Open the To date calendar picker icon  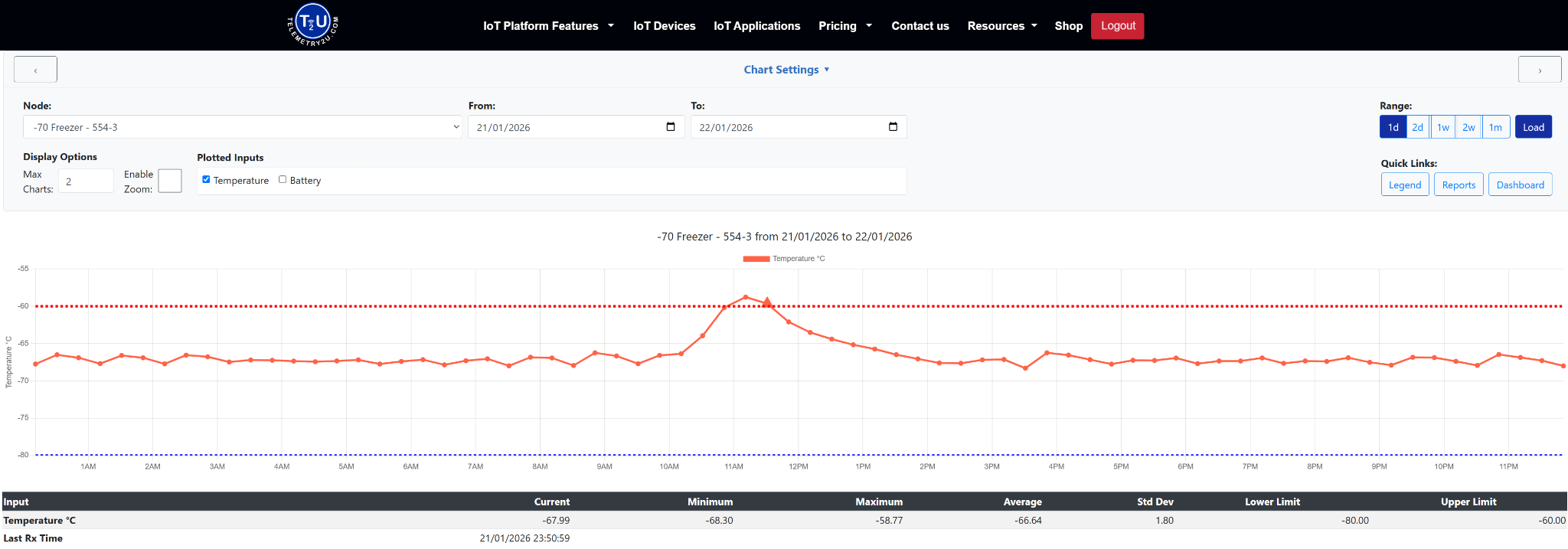point(893,127)
